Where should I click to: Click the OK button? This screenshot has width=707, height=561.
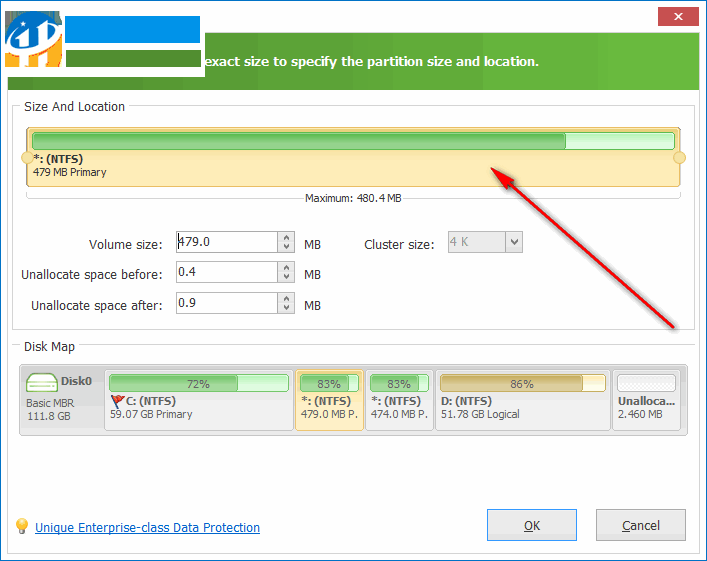click(532, 525)
